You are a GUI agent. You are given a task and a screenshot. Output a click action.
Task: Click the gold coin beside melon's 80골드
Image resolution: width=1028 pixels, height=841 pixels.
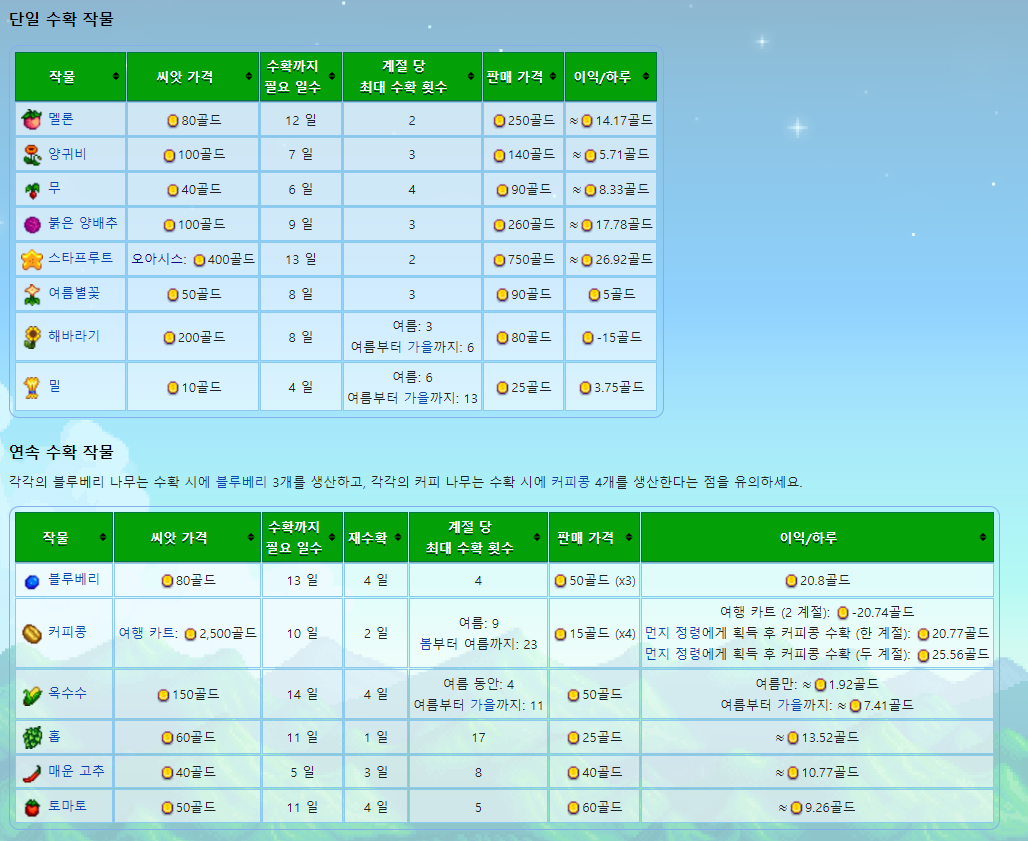[172, 121]
